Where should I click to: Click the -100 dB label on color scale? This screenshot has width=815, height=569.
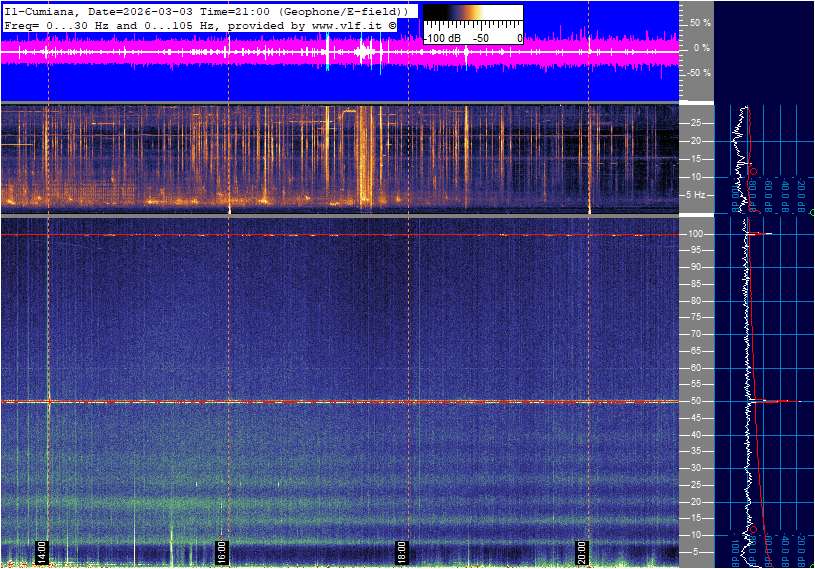pyautogui.click(x=440, y=38)
